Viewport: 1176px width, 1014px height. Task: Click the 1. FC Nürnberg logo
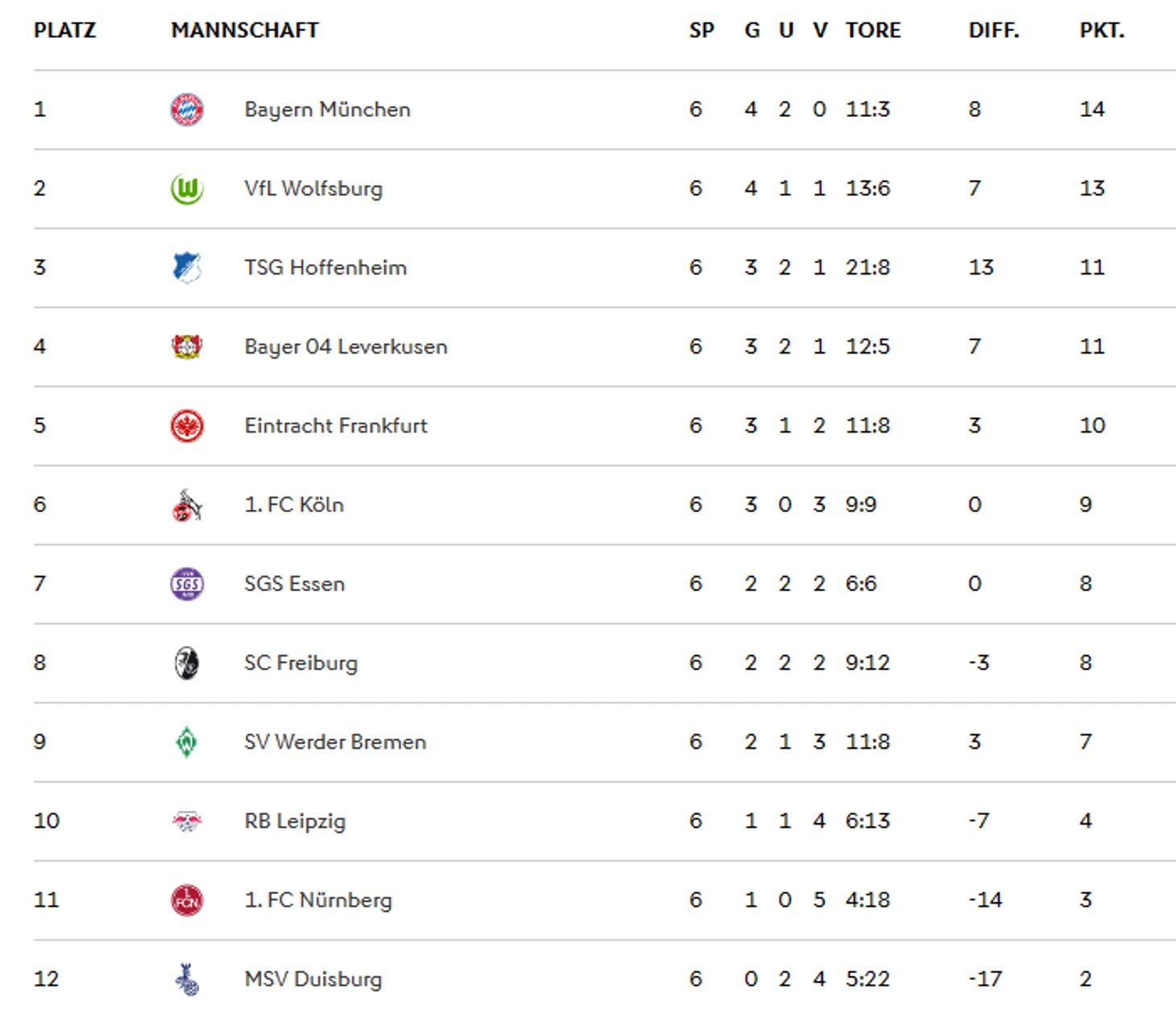coord(187,900)
